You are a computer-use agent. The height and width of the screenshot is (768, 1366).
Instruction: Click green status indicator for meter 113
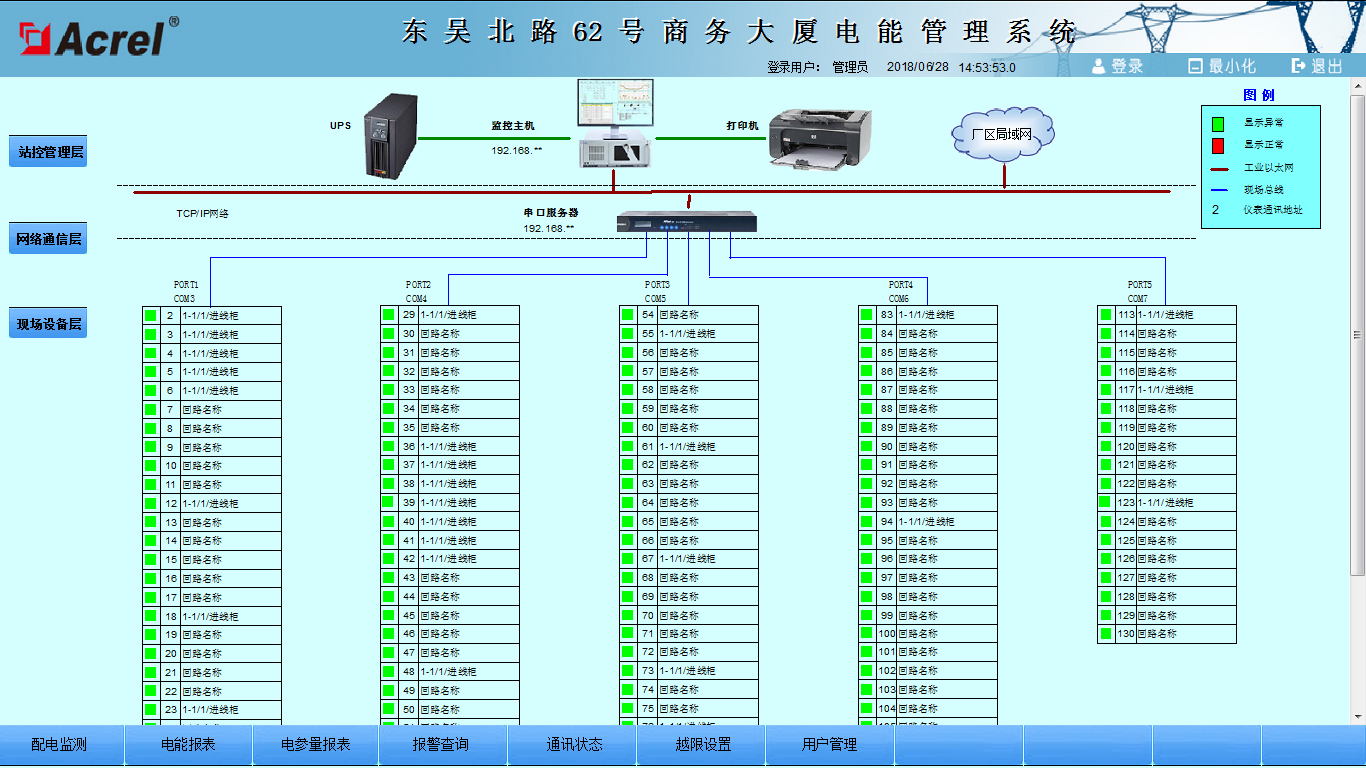tap(1106, 315)
